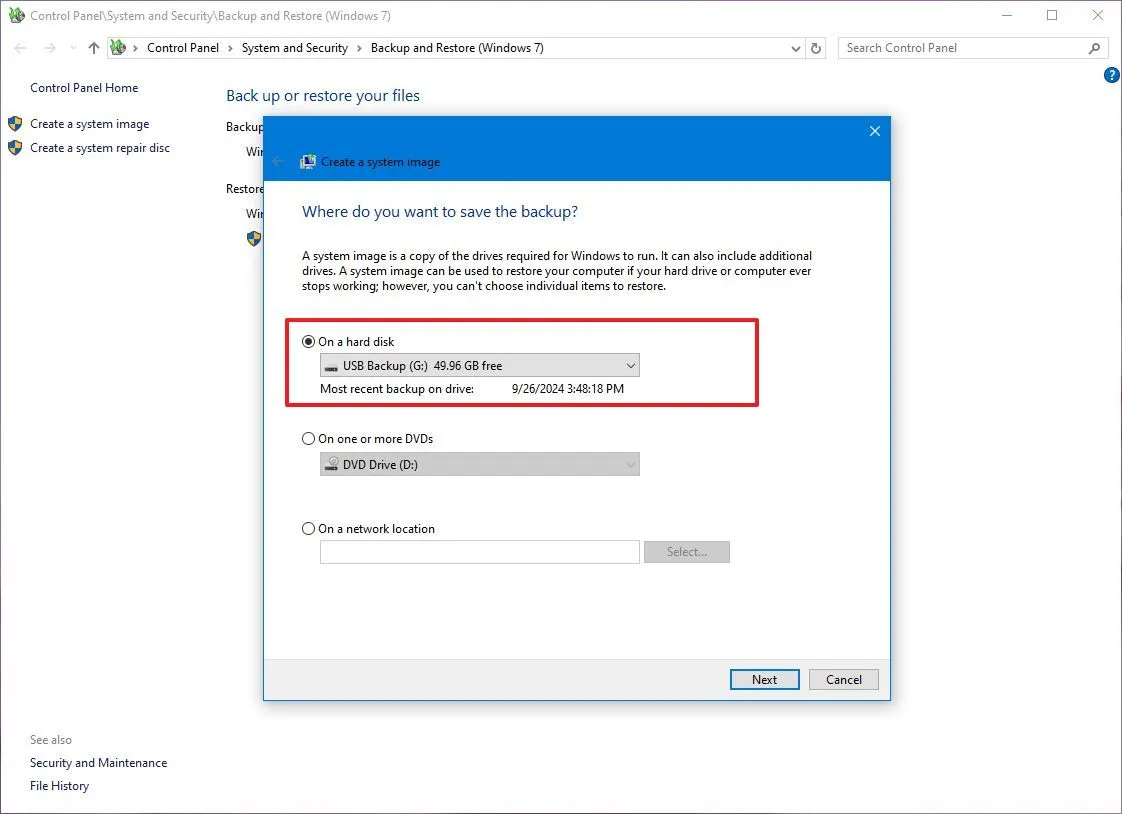Click the refresh icon beside the address bar
Viewport: 1122px width, 814px height.
point(815,47)
